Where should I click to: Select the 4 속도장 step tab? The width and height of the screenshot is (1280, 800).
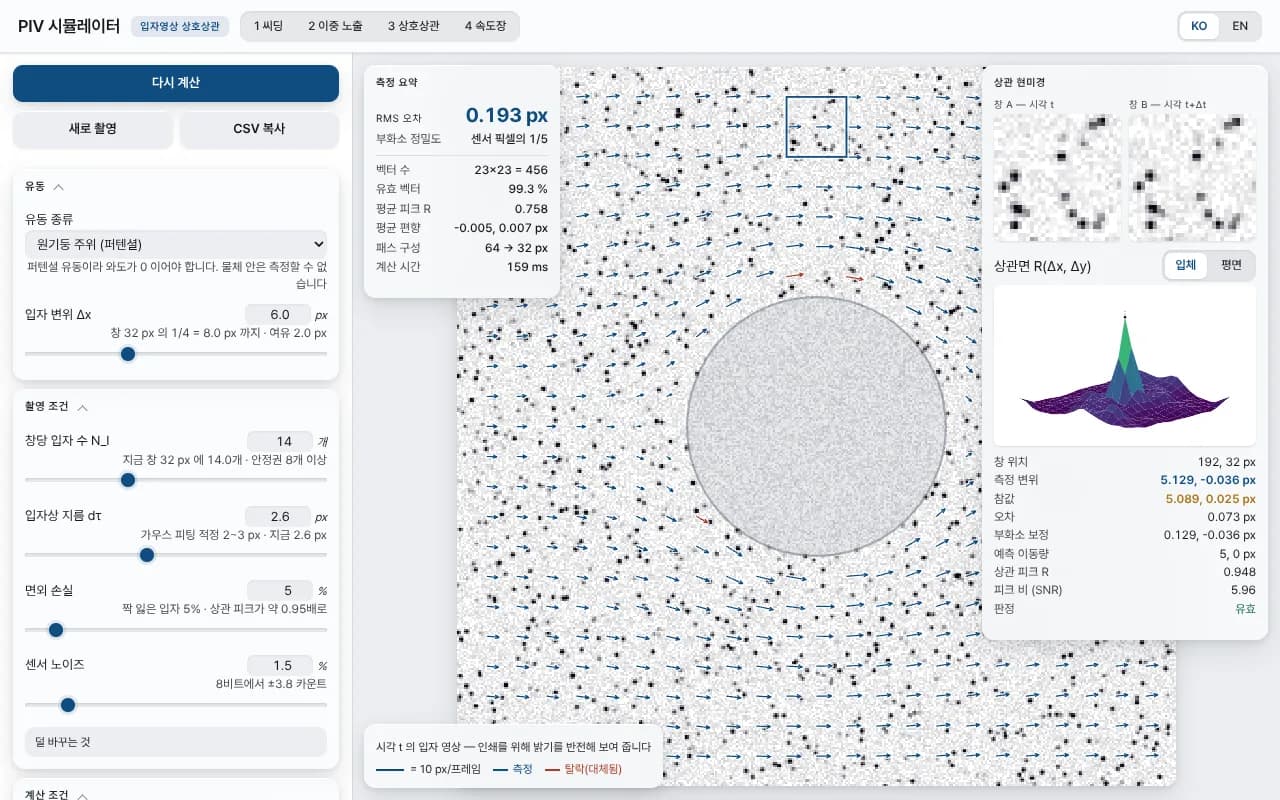pos(485,26)
